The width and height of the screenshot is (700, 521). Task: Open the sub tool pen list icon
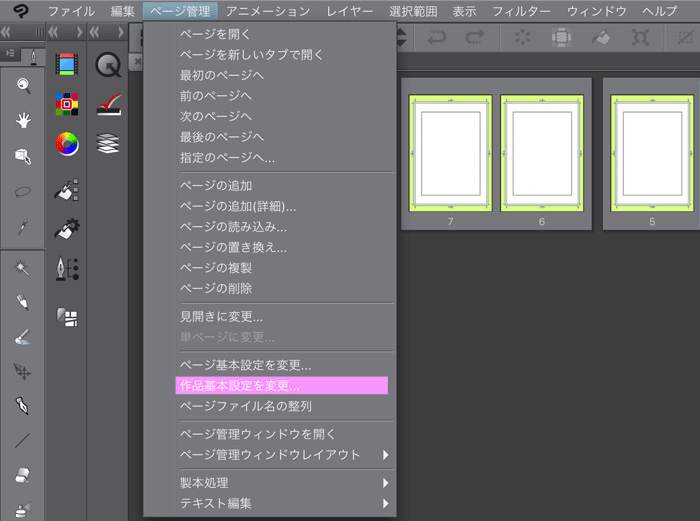pyautogui.click(x=67, y=268)
